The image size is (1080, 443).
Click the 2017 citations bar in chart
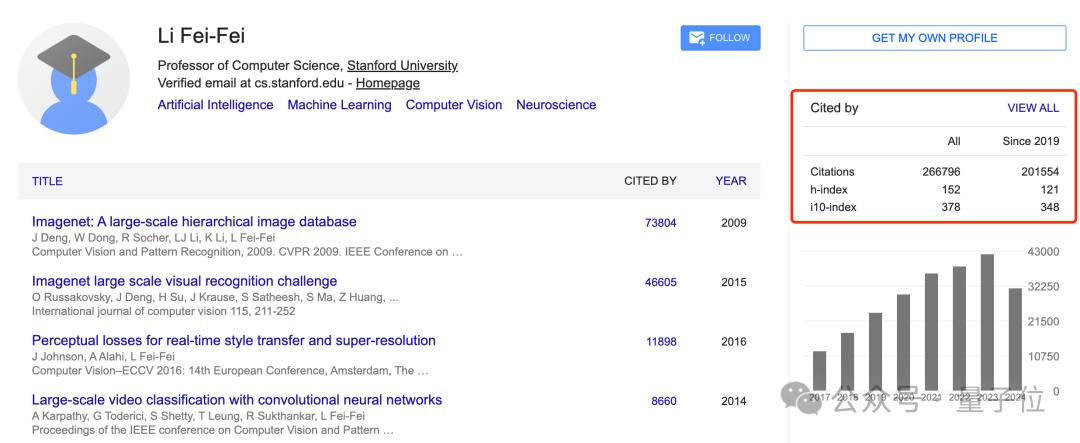[820, 371]
